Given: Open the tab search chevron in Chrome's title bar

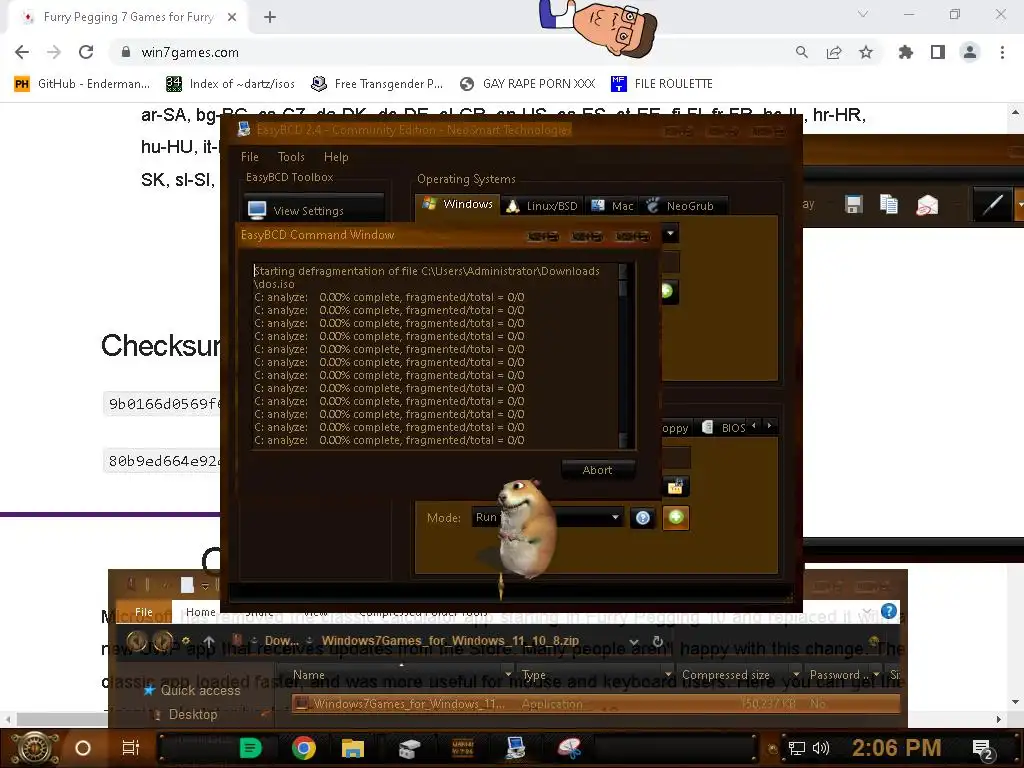Looking at the screenshot, I should 863,14.
